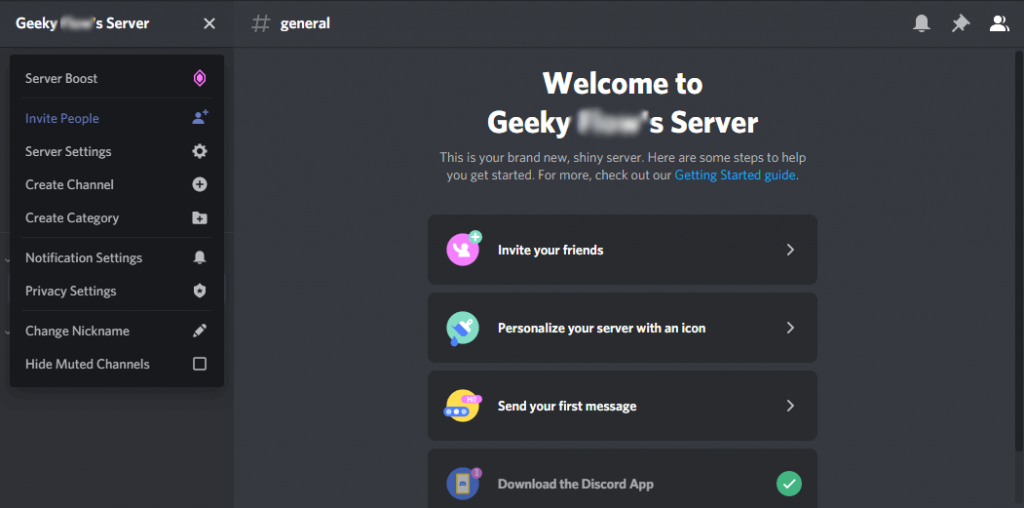This screenshot has width=1024, height=508.
Task: Click Personalize your server with an icon
Action: point(622,328)
